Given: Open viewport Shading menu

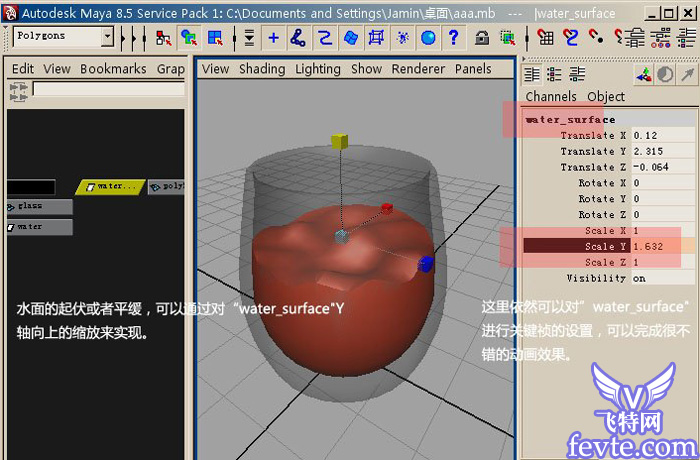Looking at the screenshot, I should tap(262, 69).
